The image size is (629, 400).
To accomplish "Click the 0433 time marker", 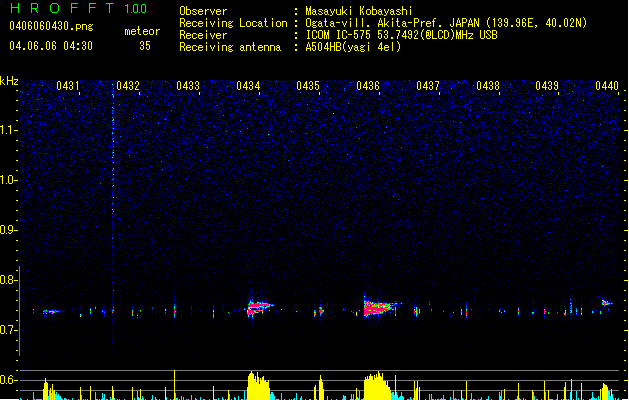I will tap(188, 86).
